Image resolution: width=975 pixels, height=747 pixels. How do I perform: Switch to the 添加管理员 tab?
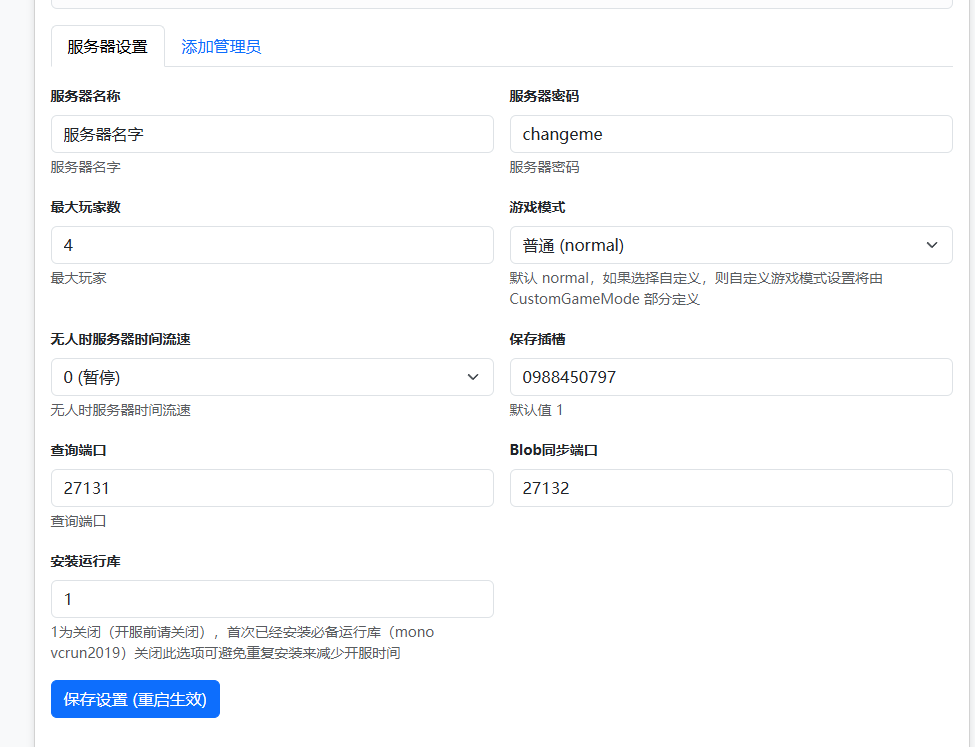tap(221, 47)
